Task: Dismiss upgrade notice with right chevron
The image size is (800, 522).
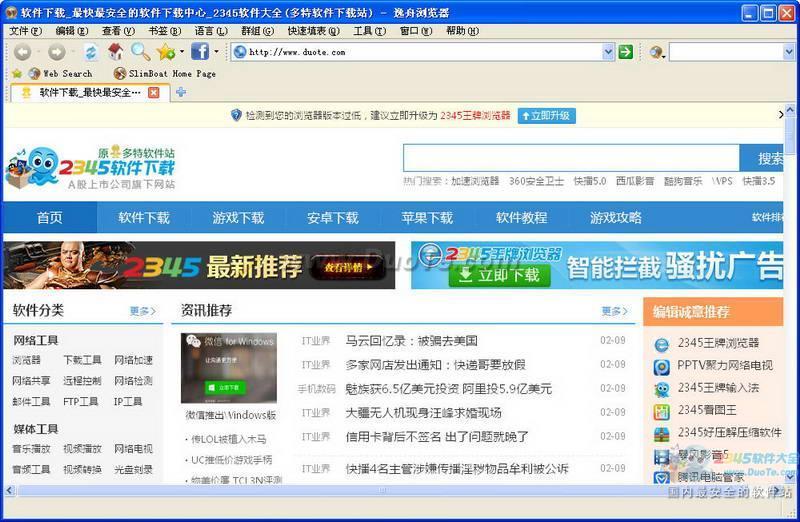Action: [x=780, y=115]
